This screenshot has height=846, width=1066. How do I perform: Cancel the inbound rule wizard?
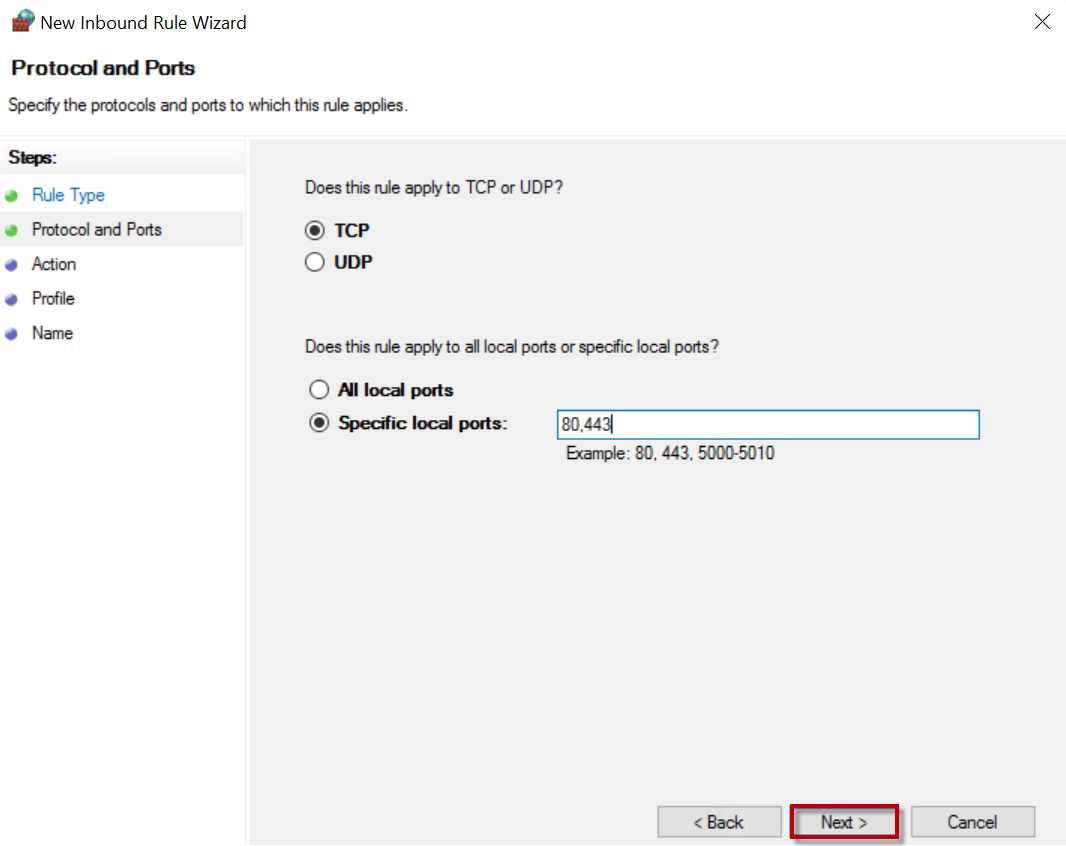(x=972, y=822)
